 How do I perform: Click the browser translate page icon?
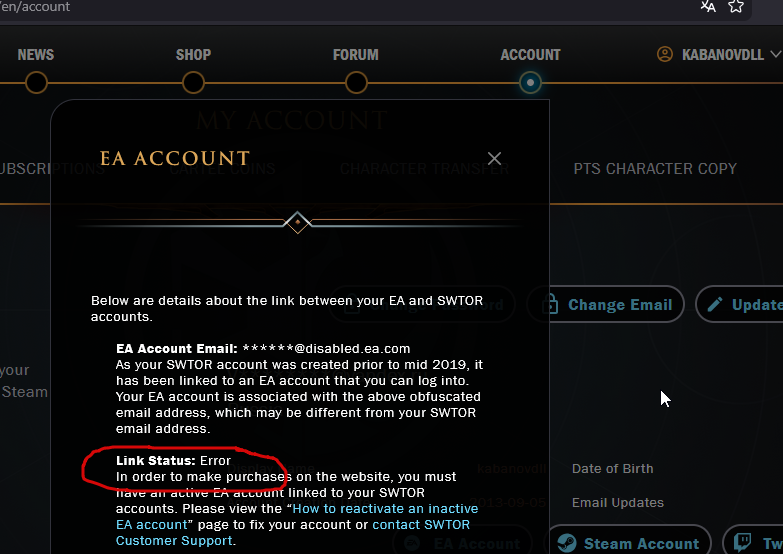point(708,6)
